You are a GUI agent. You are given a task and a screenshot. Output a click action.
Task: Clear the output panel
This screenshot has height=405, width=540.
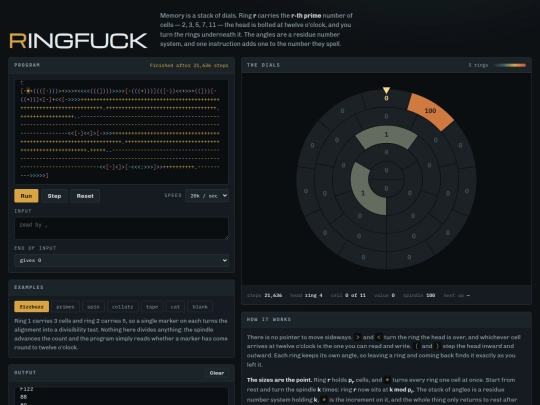pos(217,373)
